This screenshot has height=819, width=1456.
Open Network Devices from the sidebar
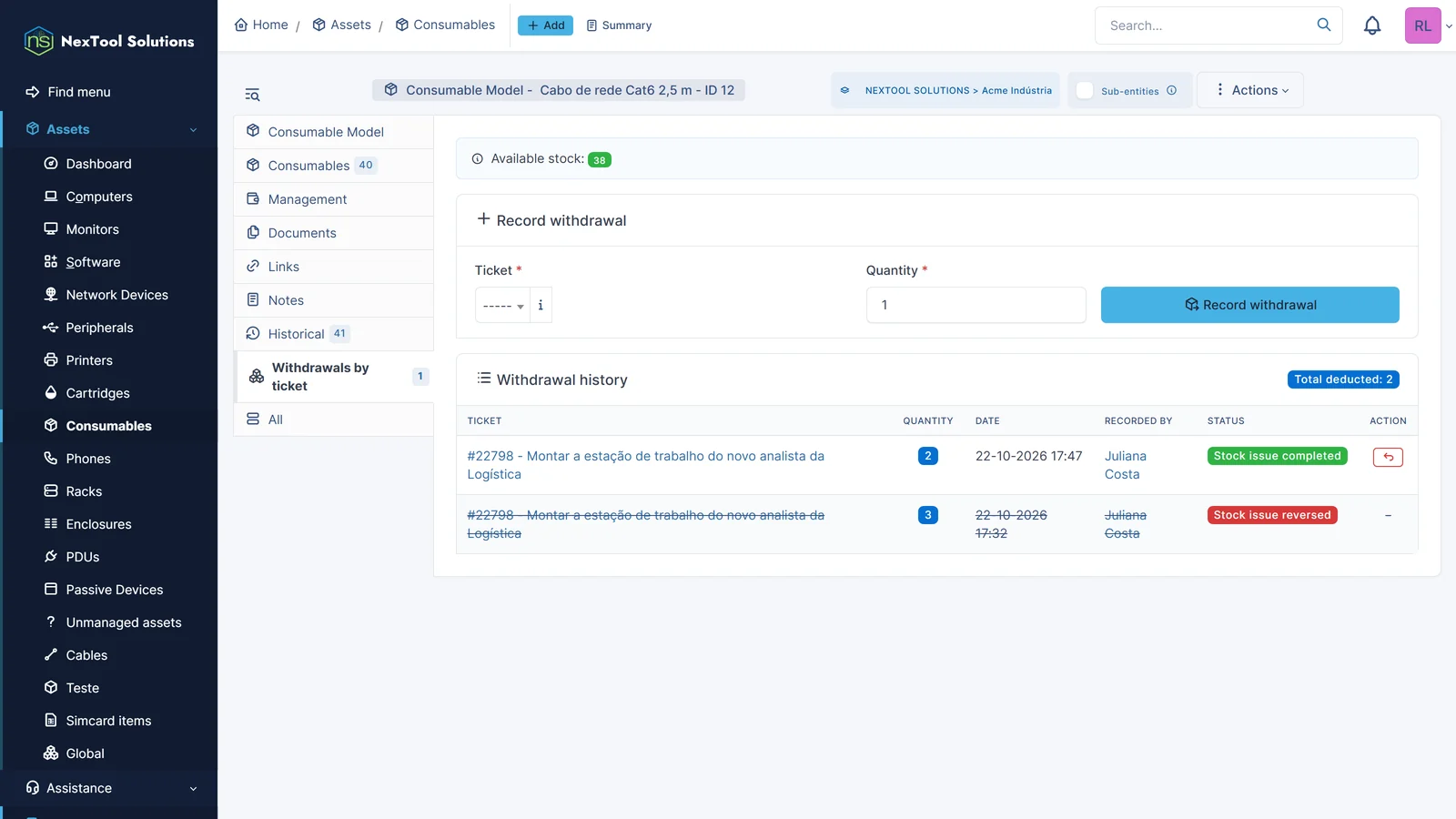pos(116,295)
